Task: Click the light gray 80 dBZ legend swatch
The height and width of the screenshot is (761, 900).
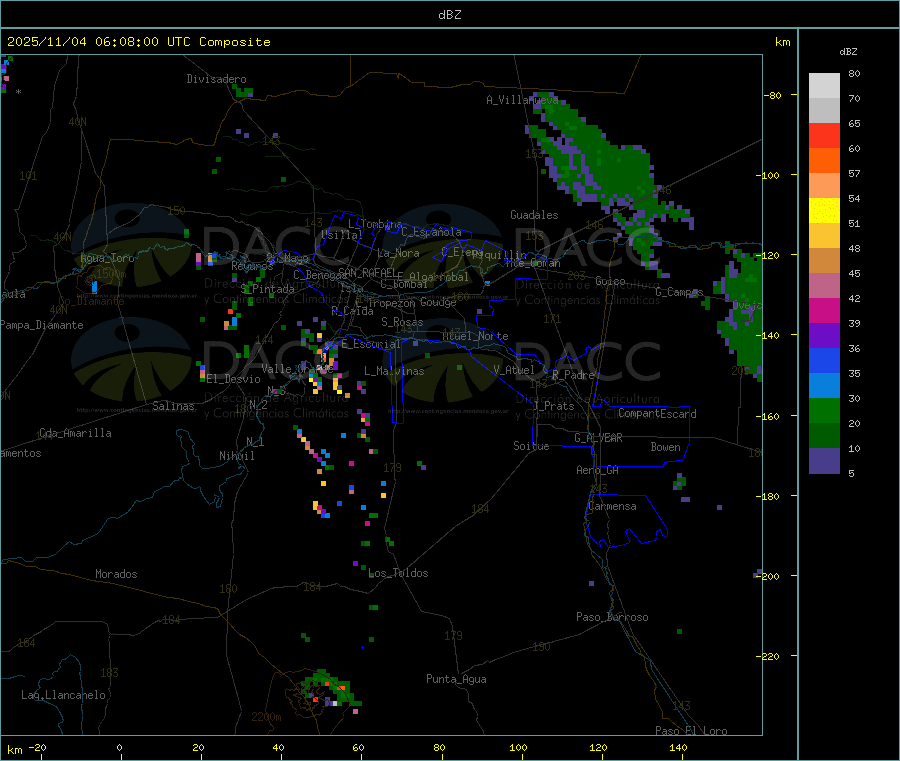Action: click(824, 86)
